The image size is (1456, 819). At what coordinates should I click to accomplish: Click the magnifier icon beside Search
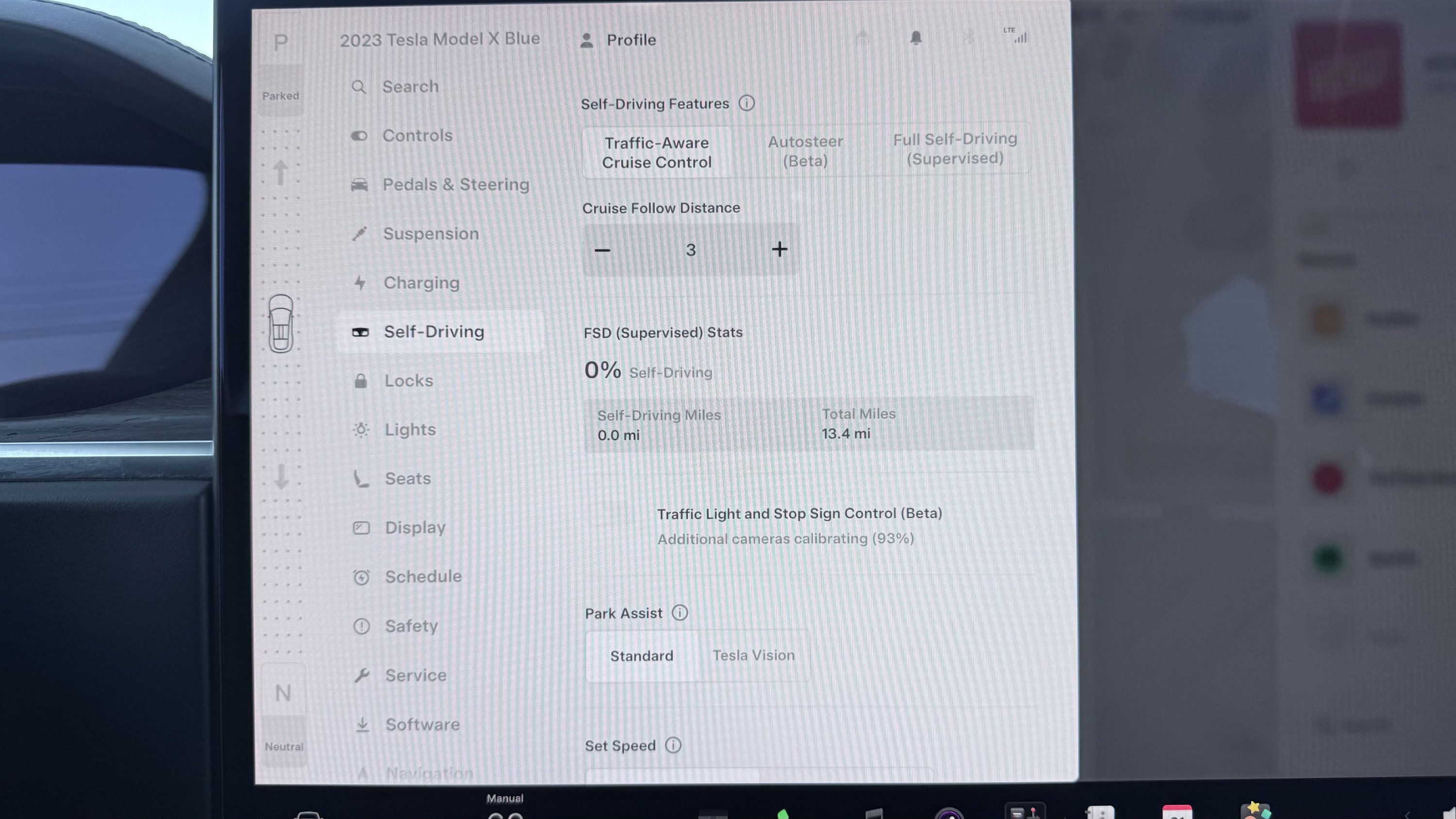(x=359, y=87)
